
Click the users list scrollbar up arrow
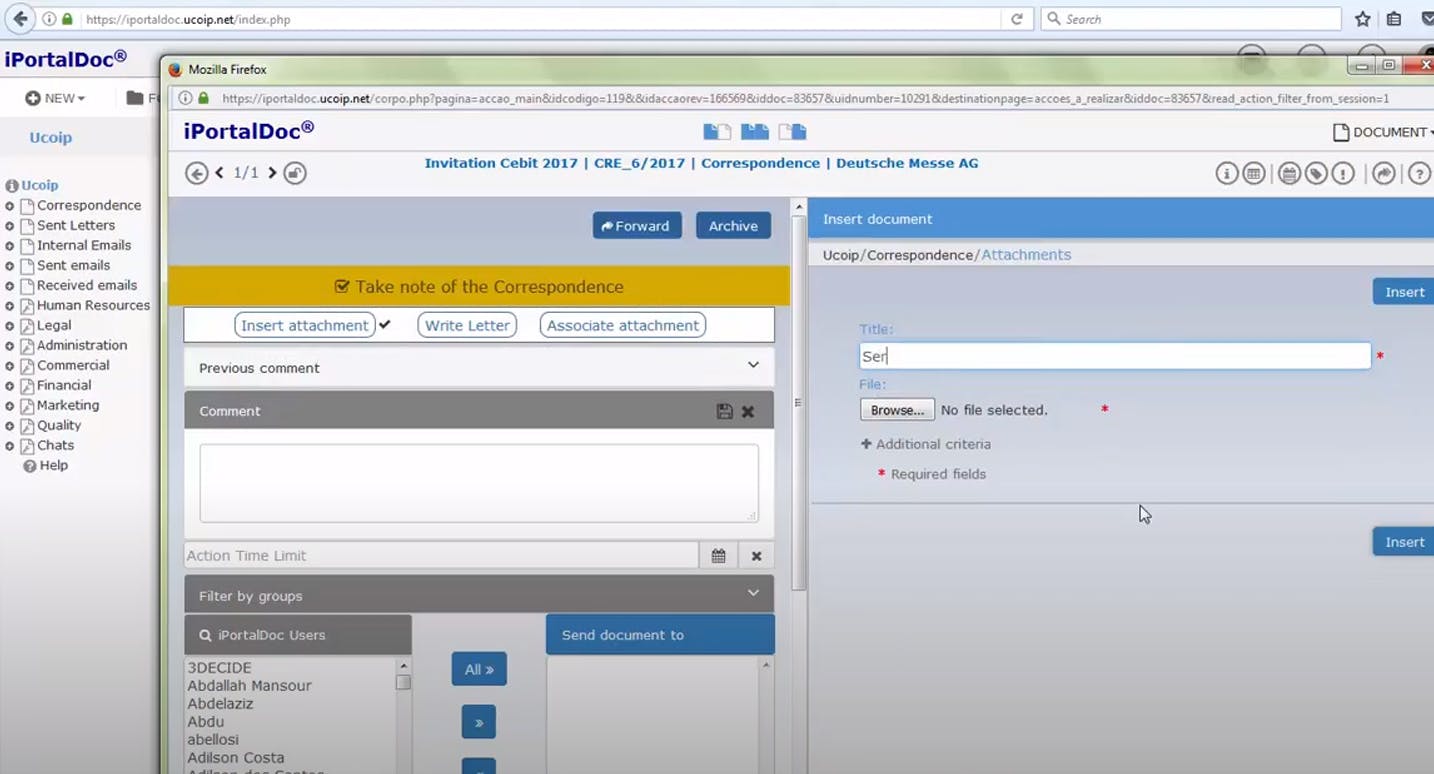coord(403,666)
